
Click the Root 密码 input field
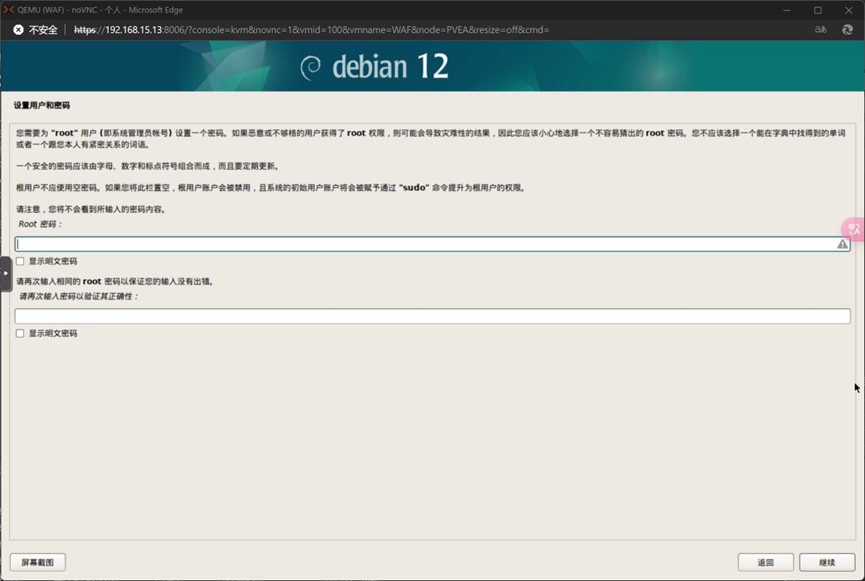[432, 244]
